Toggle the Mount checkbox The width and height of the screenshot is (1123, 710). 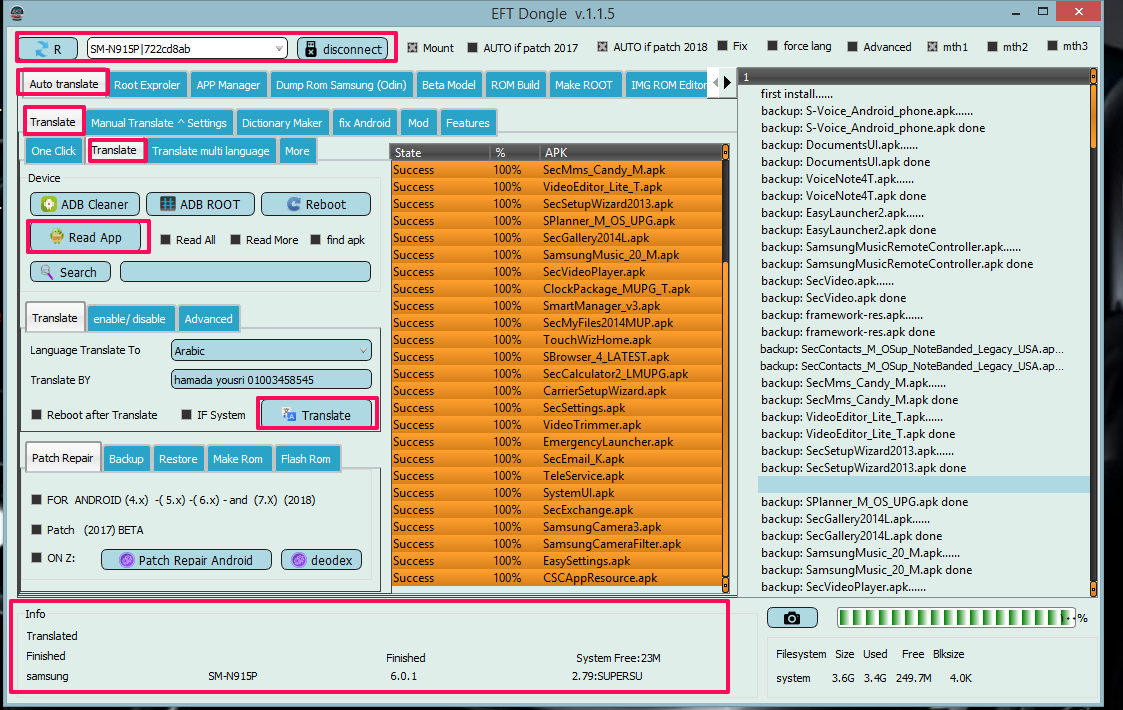pos(413,47)
